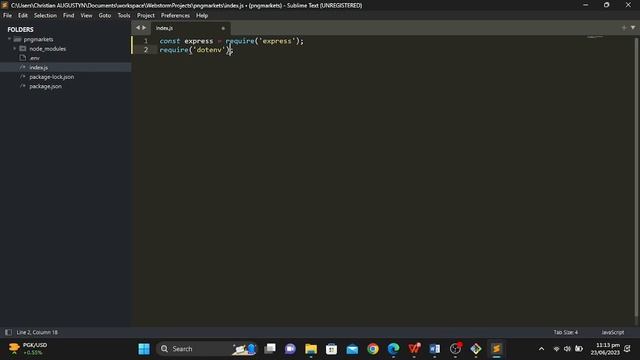Image resolution: width=640 pixels, height=360 pixels.
Task: Open Microsoft Word from taskbar
Action: pos(435,349)
